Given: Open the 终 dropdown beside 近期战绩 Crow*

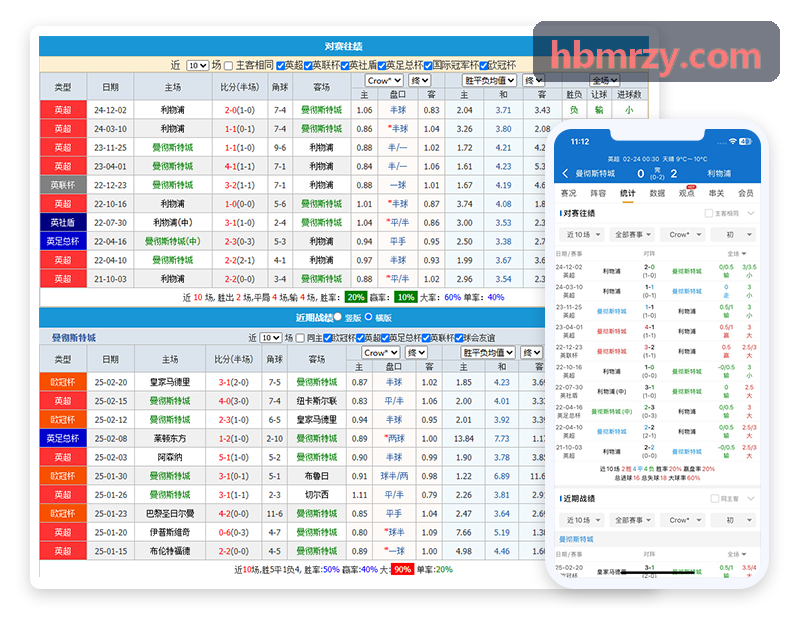Looking at the screenshot, I should (416, 353).
